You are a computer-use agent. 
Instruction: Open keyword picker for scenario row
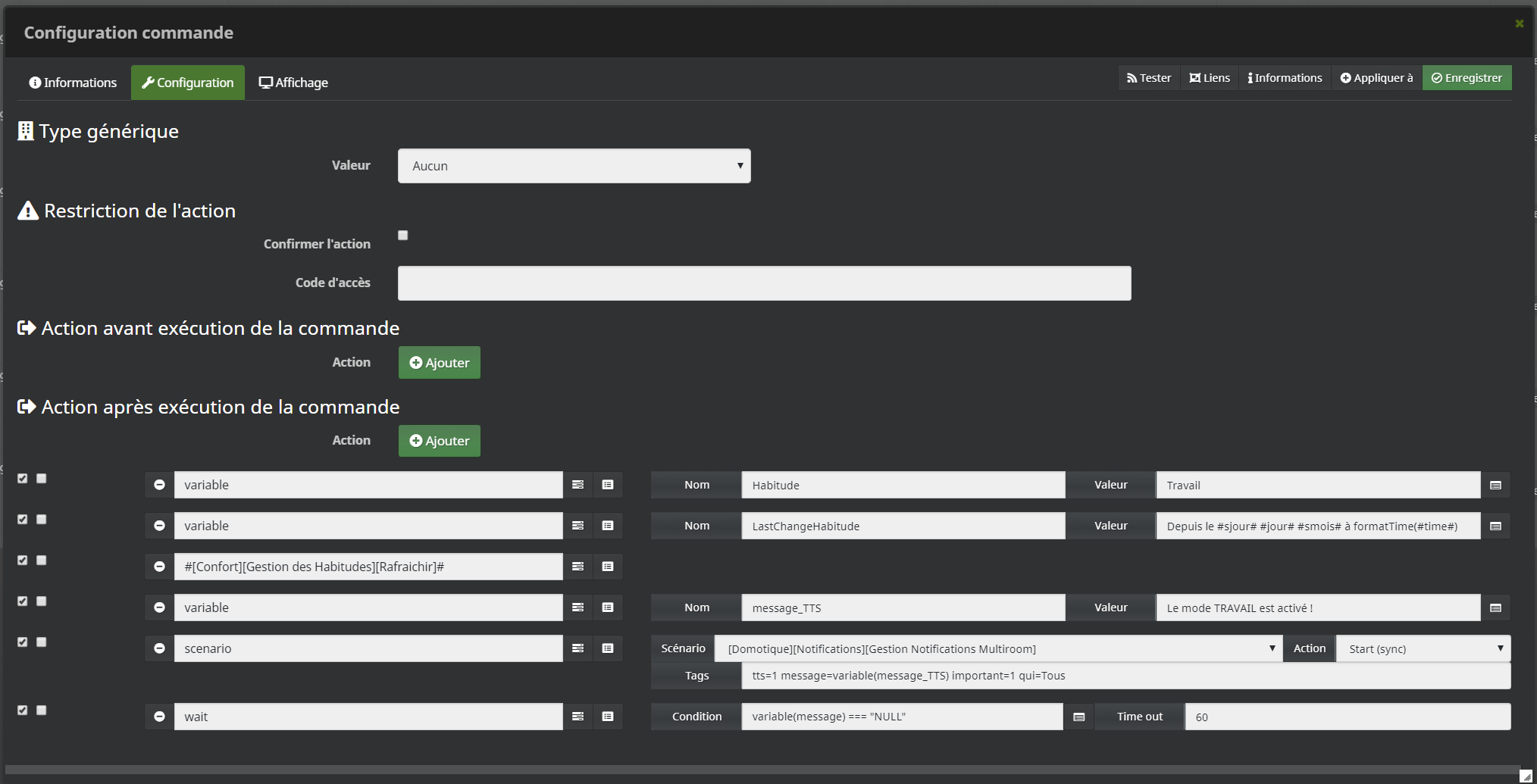tap(578, 648)
